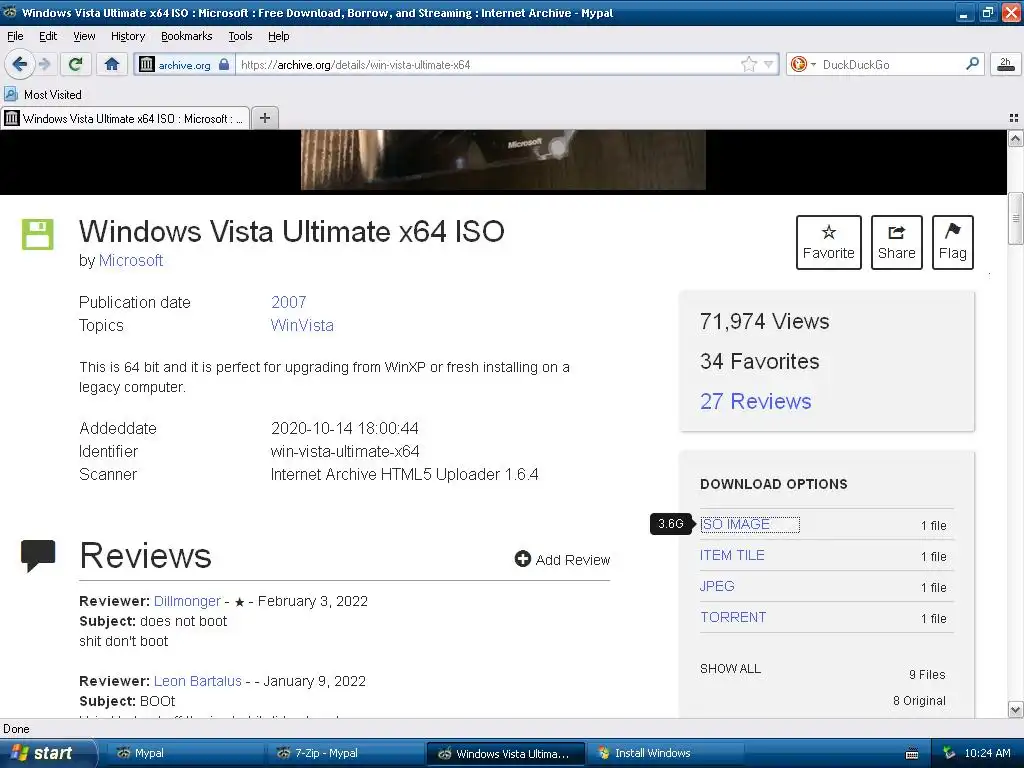Screen dimensions: 1024x768
Task: Click the identifier value win-vista-ultimate-x64
Action: (345, 451)
